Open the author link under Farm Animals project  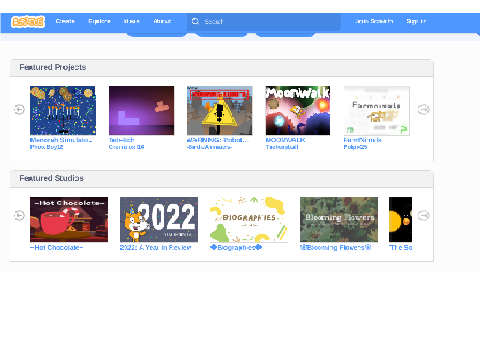(x=356, y=147)
